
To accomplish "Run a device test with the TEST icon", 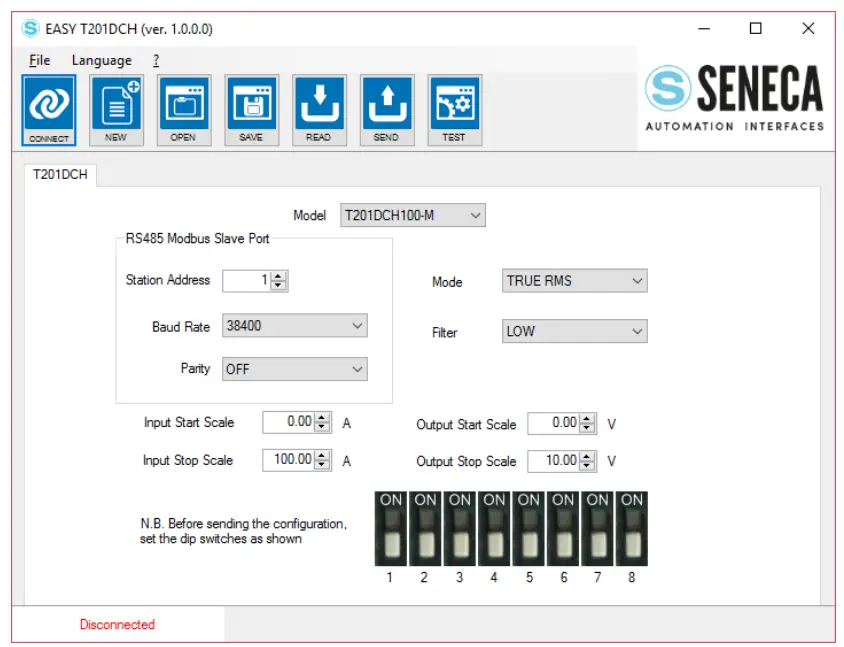I will [455, 105].
